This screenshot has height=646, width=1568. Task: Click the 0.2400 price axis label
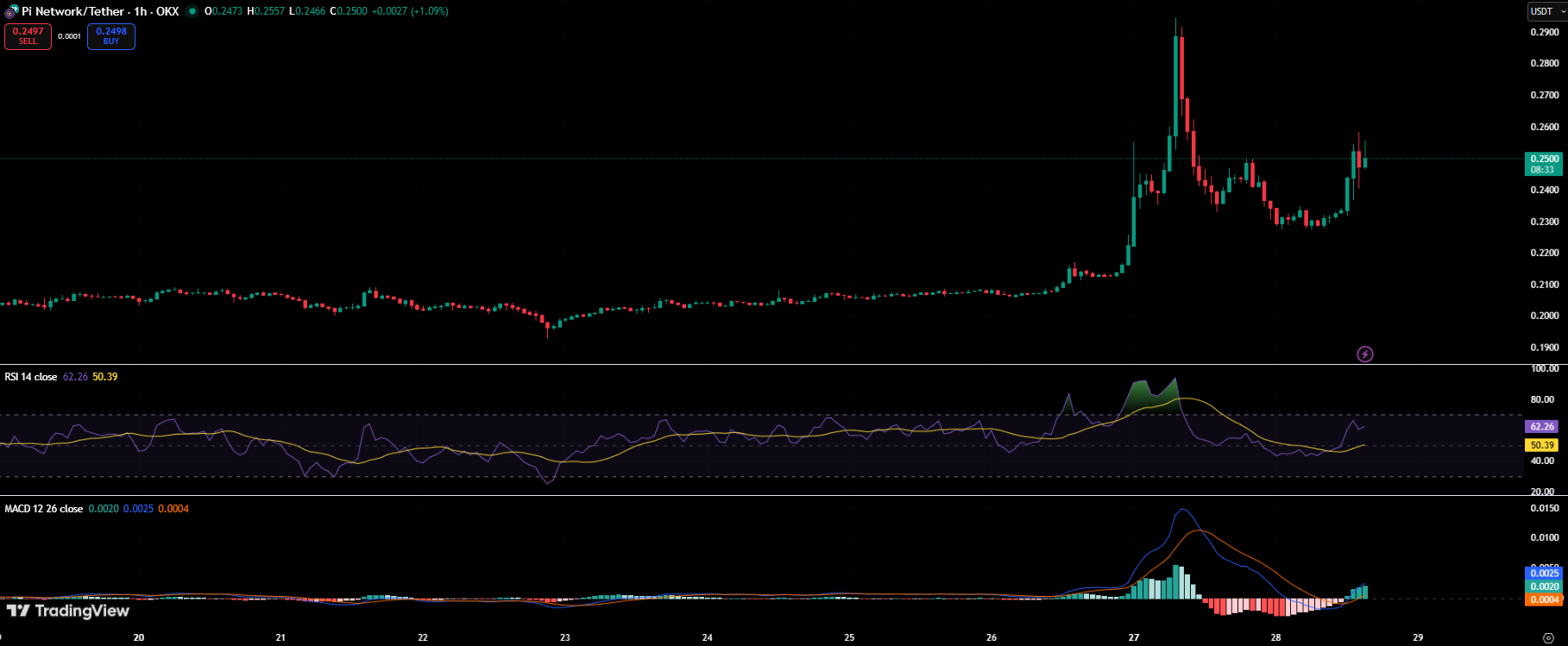click(1545, 190)
